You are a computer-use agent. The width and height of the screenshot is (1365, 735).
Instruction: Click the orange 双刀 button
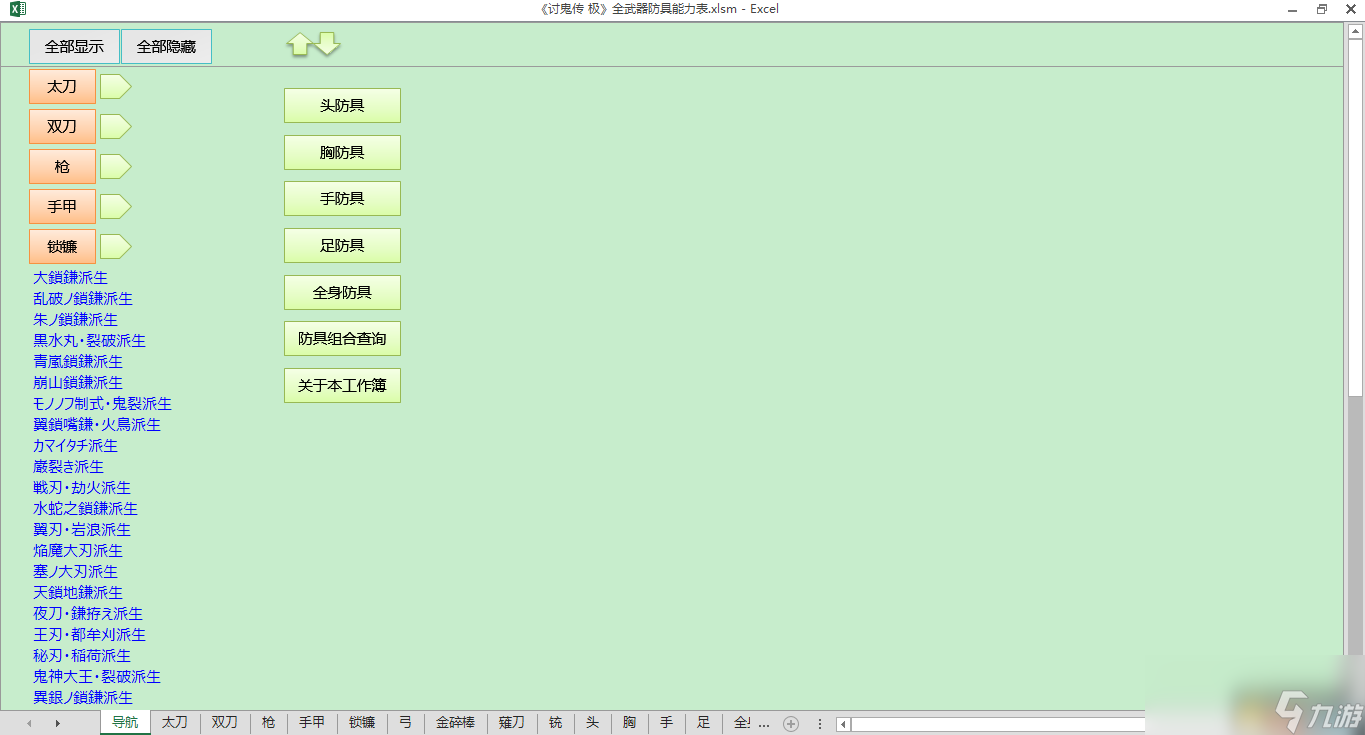(62, 127)
